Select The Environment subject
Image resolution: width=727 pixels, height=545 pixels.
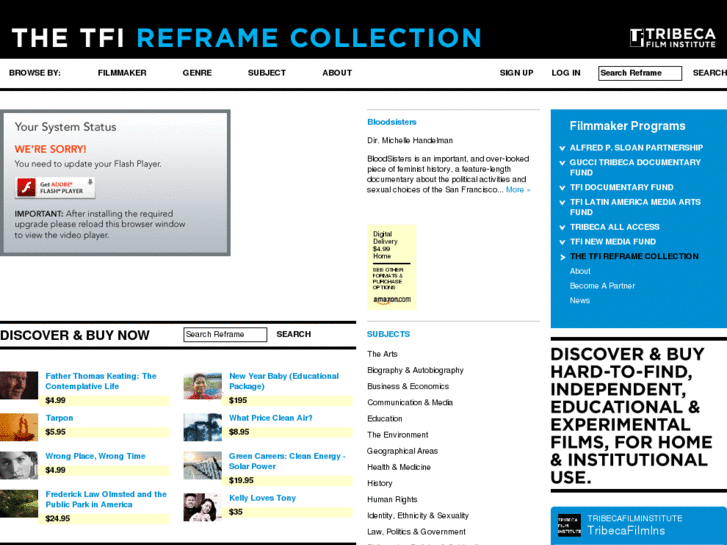(x=397, y=435)
